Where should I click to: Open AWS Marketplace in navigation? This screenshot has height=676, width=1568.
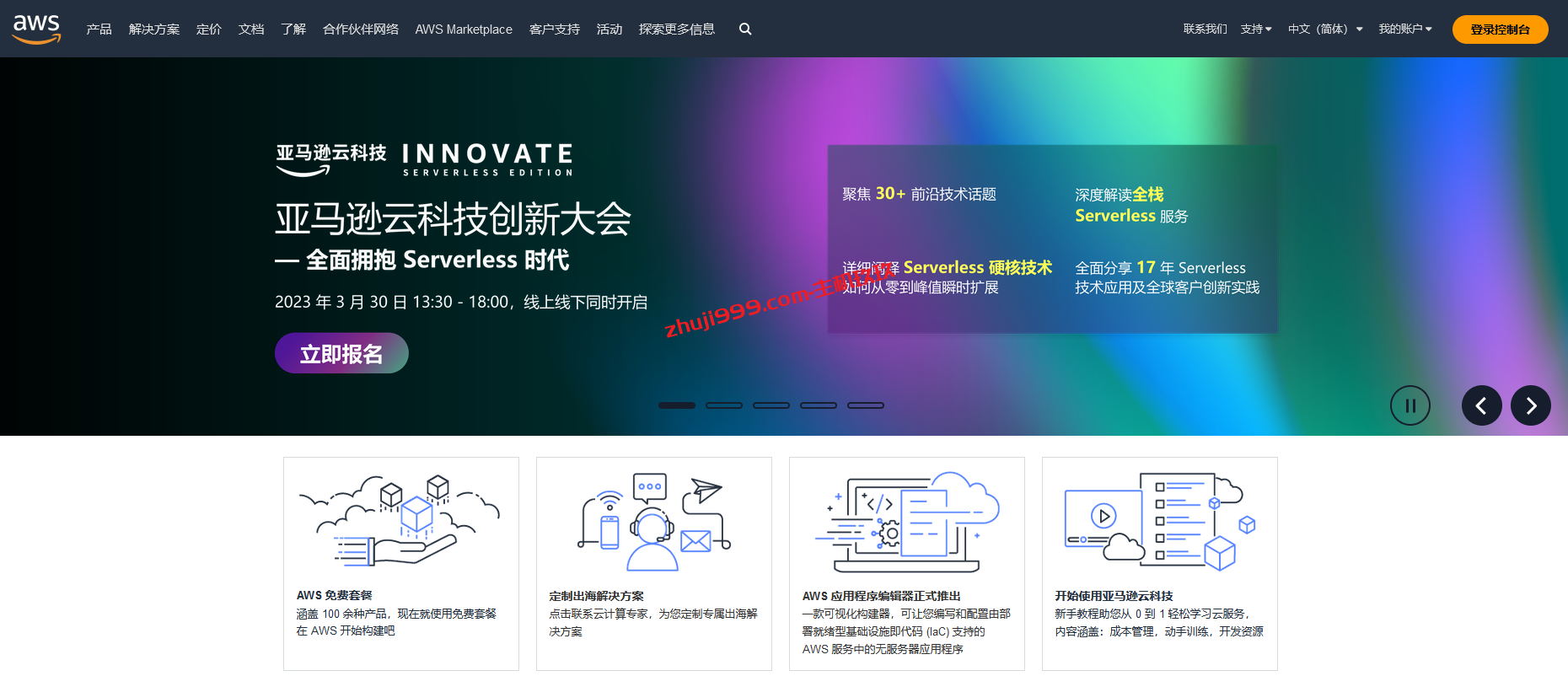point(464,29)
